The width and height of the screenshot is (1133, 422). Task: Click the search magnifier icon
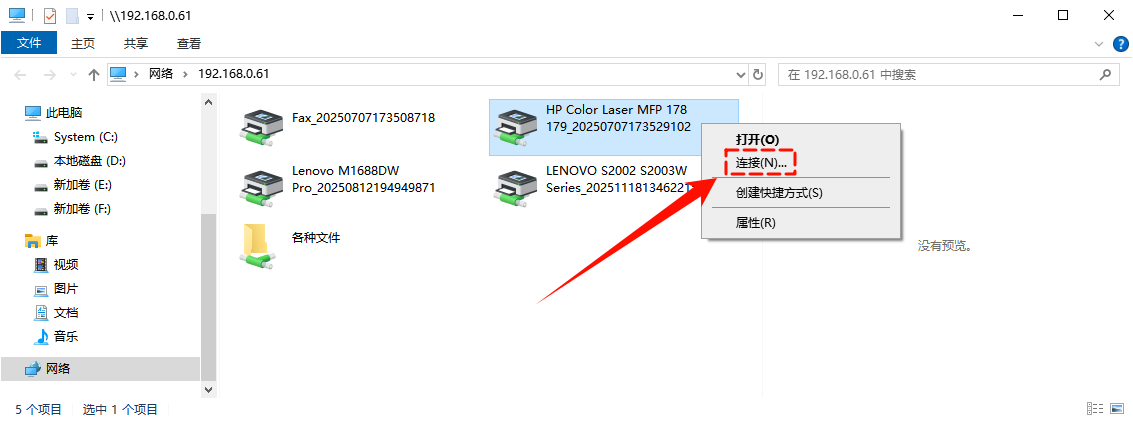click(1105, 74)
